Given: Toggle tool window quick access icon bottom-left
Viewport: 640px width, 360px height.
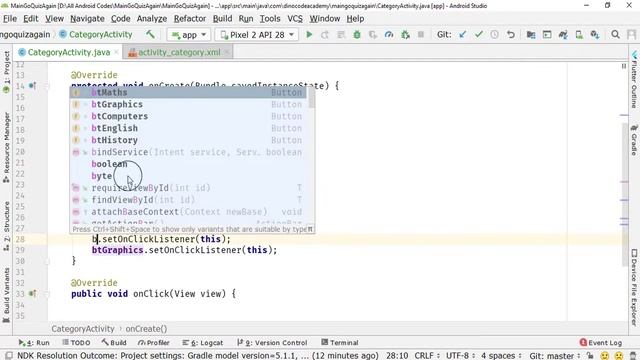Looking at the screenshot, I should tap(9, 356).
